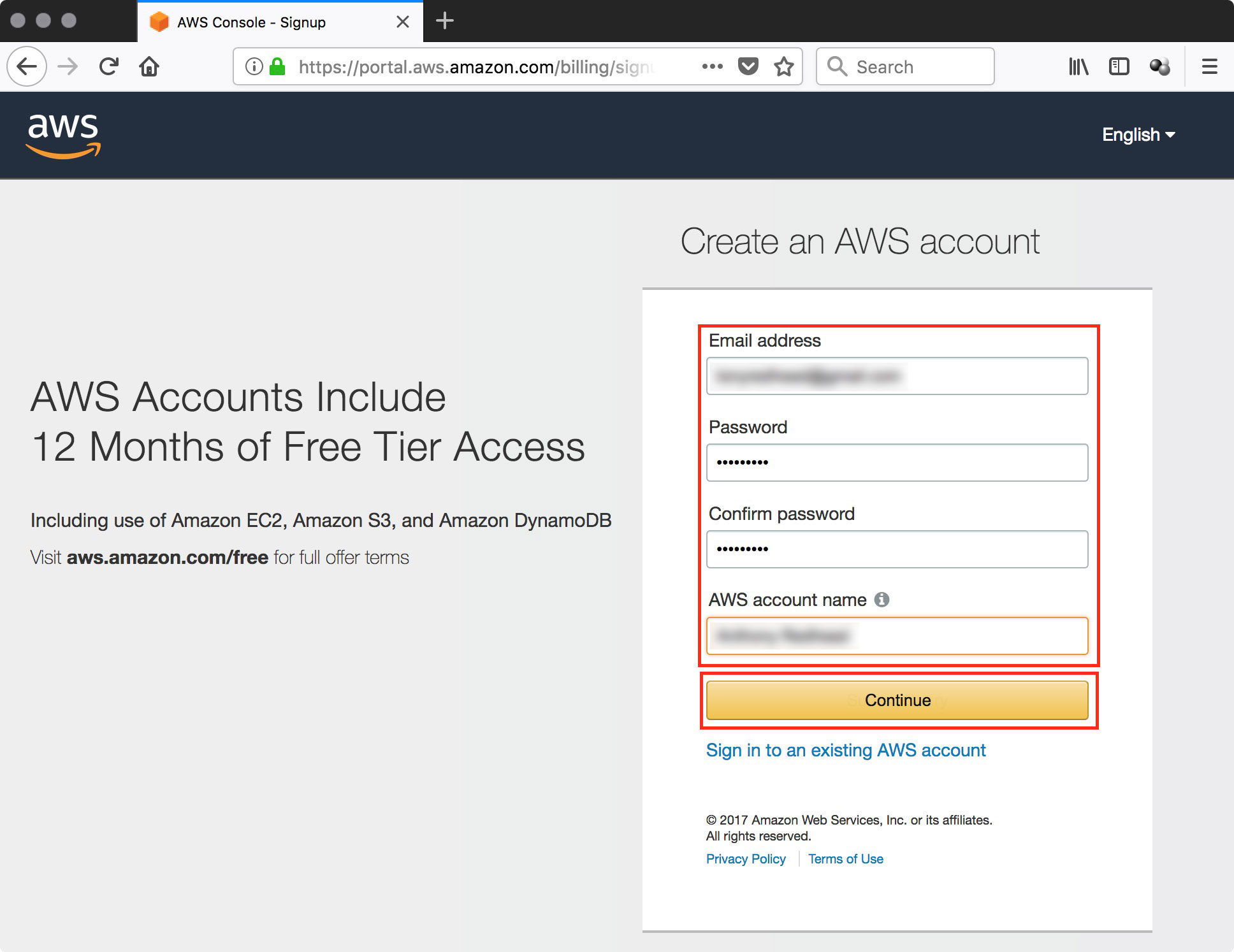Click the Confirm password field
This screenshot has width=1234, height=952.
pos(897,549)
